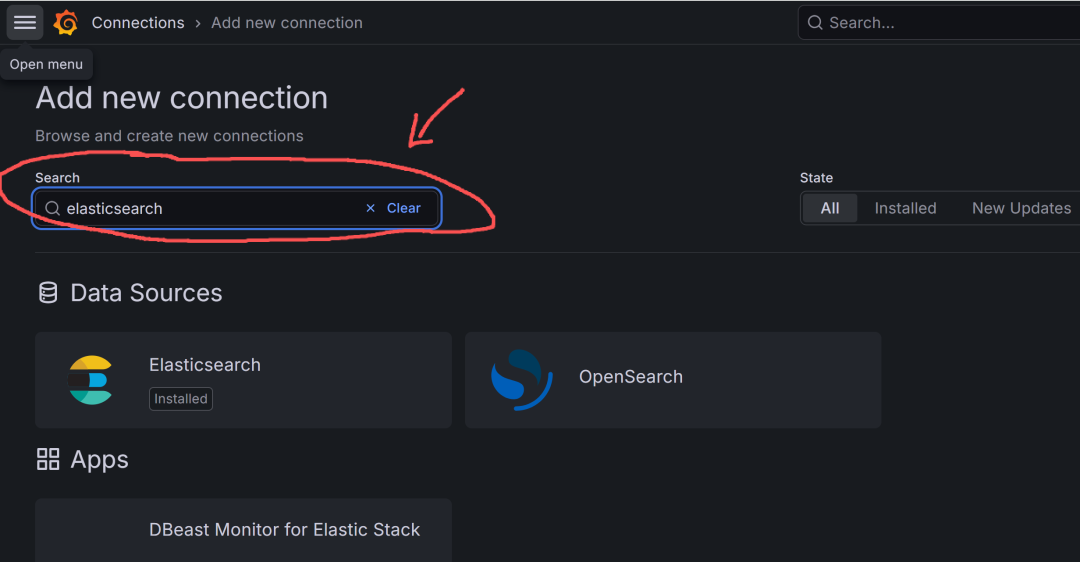Click the State label
1080x562 pixels.
point(816,178)
